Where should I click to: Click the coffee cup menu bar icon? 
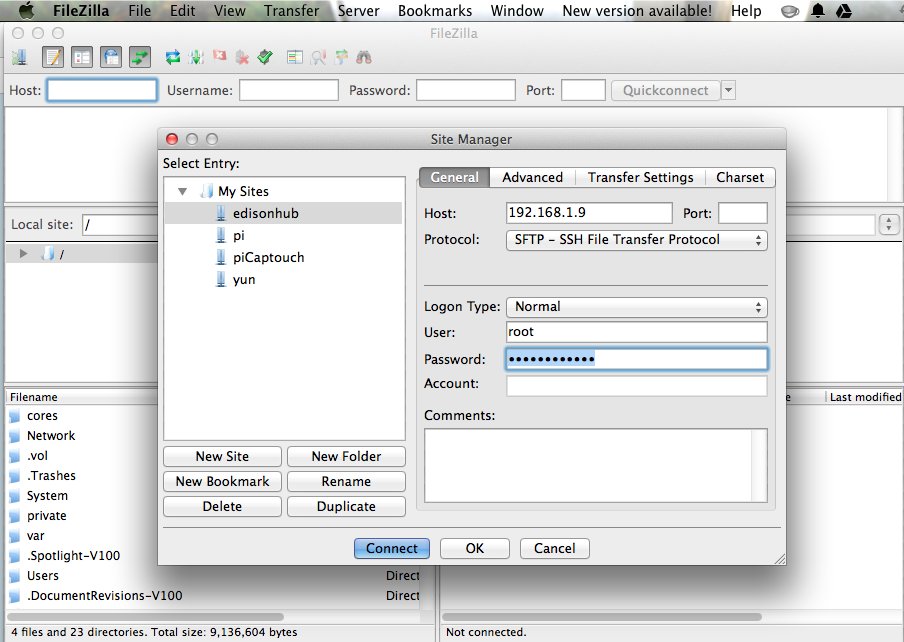pos(790,11)
